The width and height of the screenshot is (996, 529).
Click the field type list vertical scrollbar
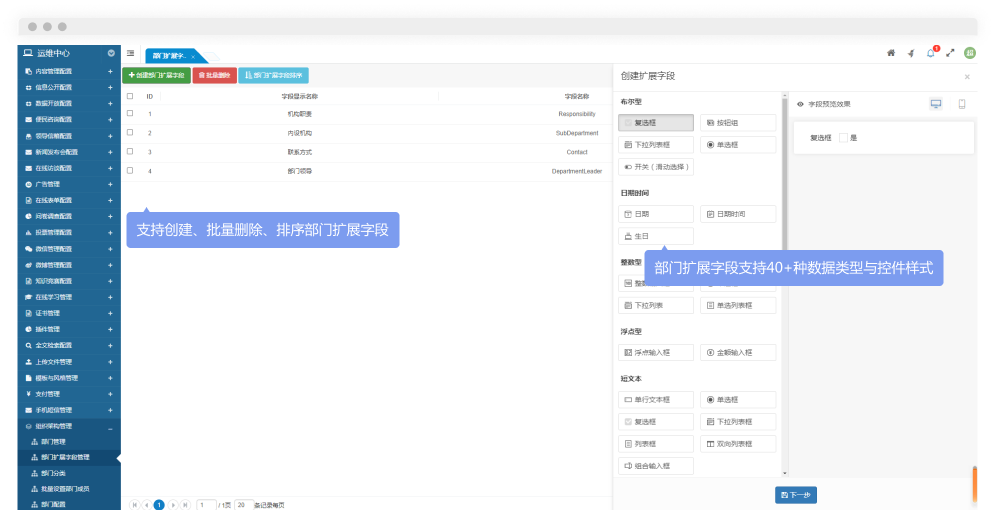[785, 200]
